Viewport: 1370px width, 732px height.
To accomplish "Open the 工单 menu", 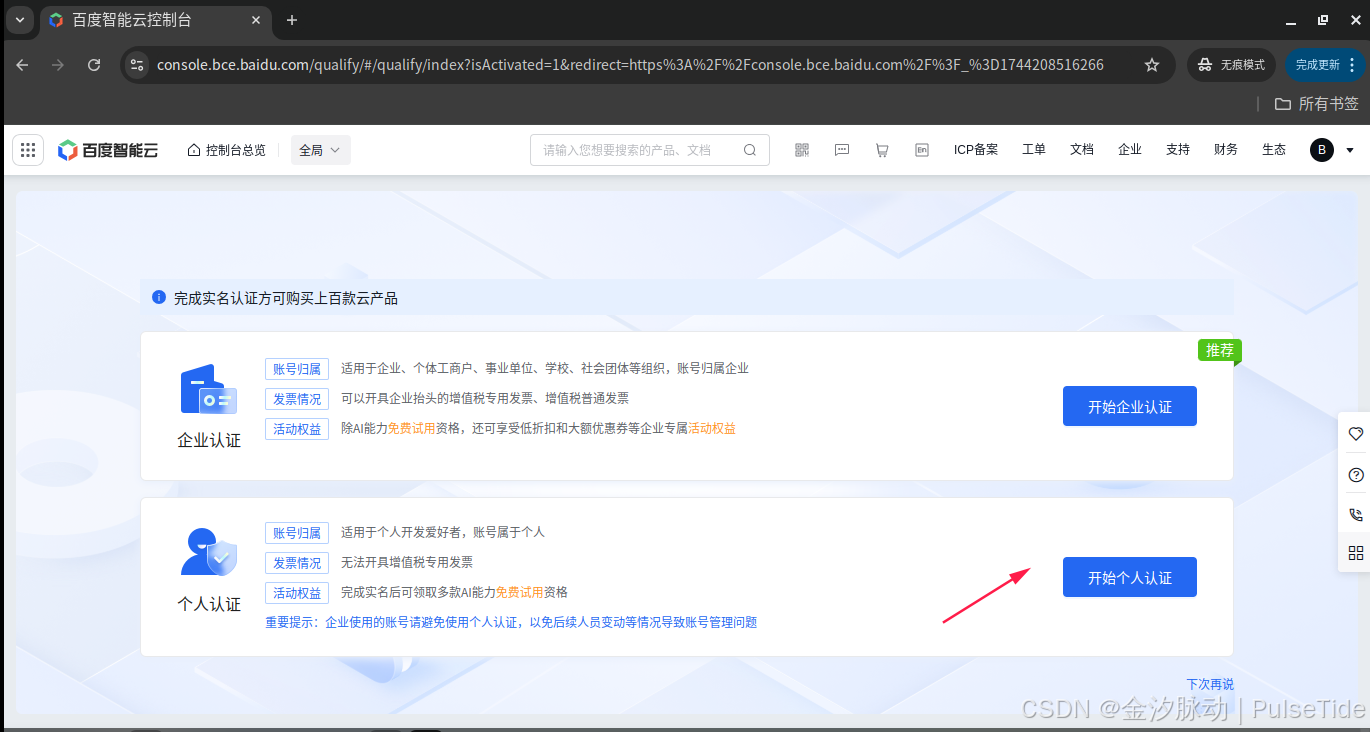I will [x=1034, y=150].
